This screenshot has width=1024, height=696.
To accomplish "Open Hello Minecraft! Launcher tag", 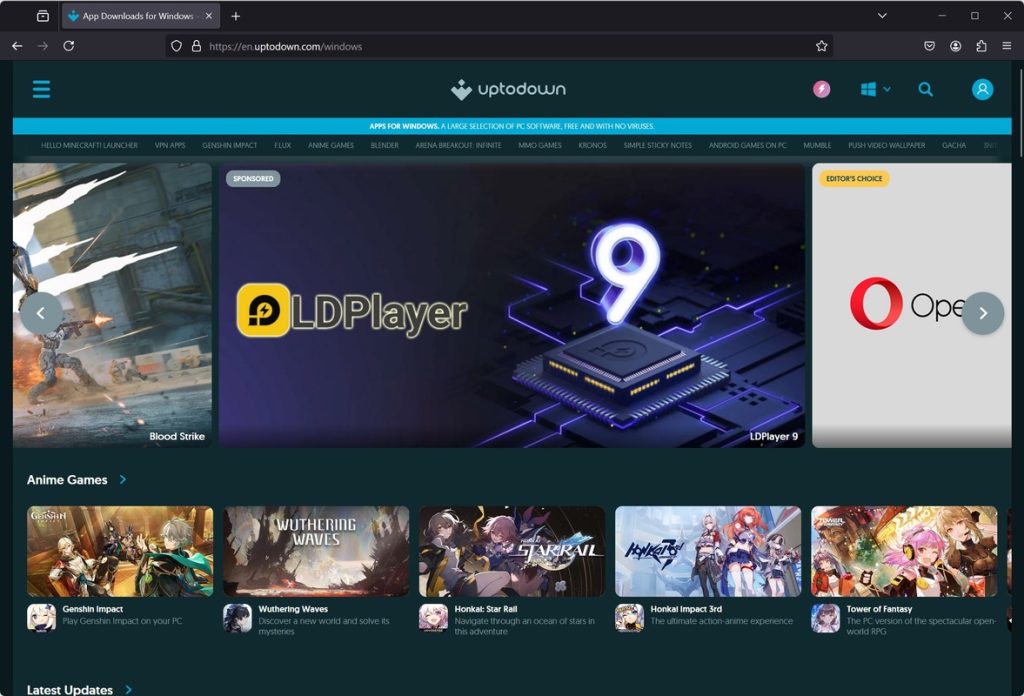I will pos(89,146).
